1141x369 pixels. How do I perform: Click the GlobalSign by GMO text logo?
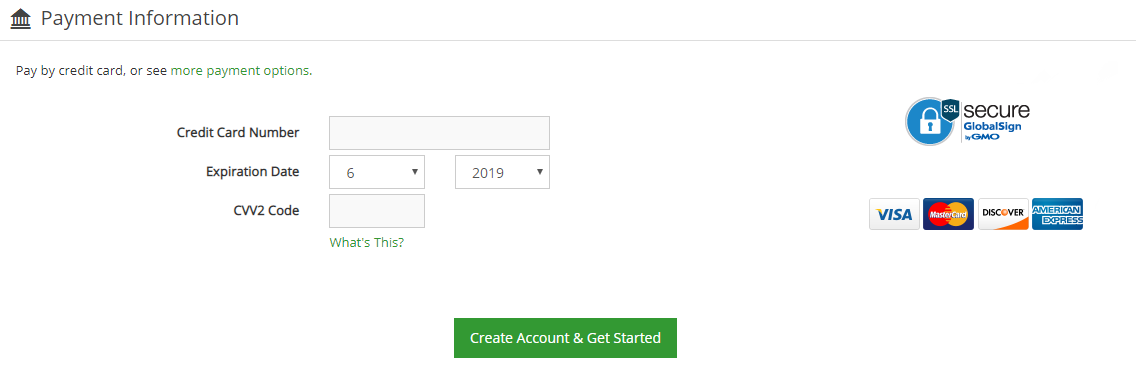[992, 130]
